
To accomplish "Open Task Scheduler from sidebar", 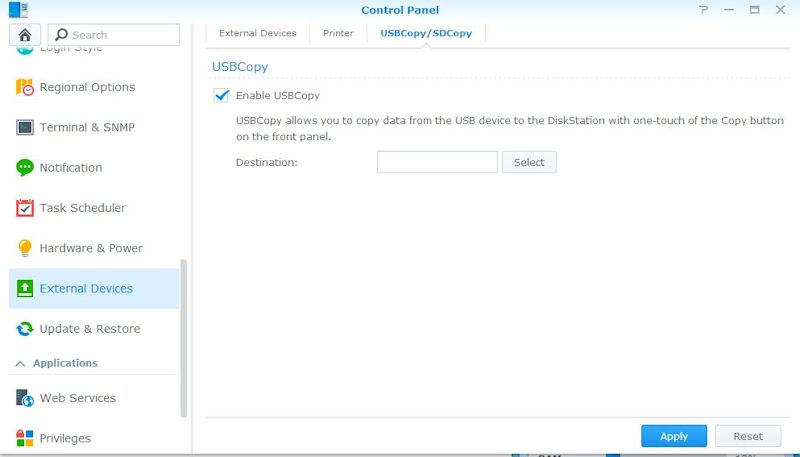I will coord(94,208).
